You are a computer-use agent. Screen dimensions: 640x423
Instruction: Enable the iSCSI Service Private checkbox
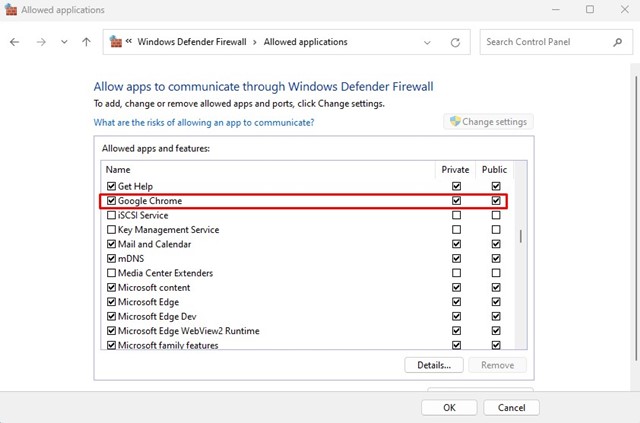tap(456, 215)
